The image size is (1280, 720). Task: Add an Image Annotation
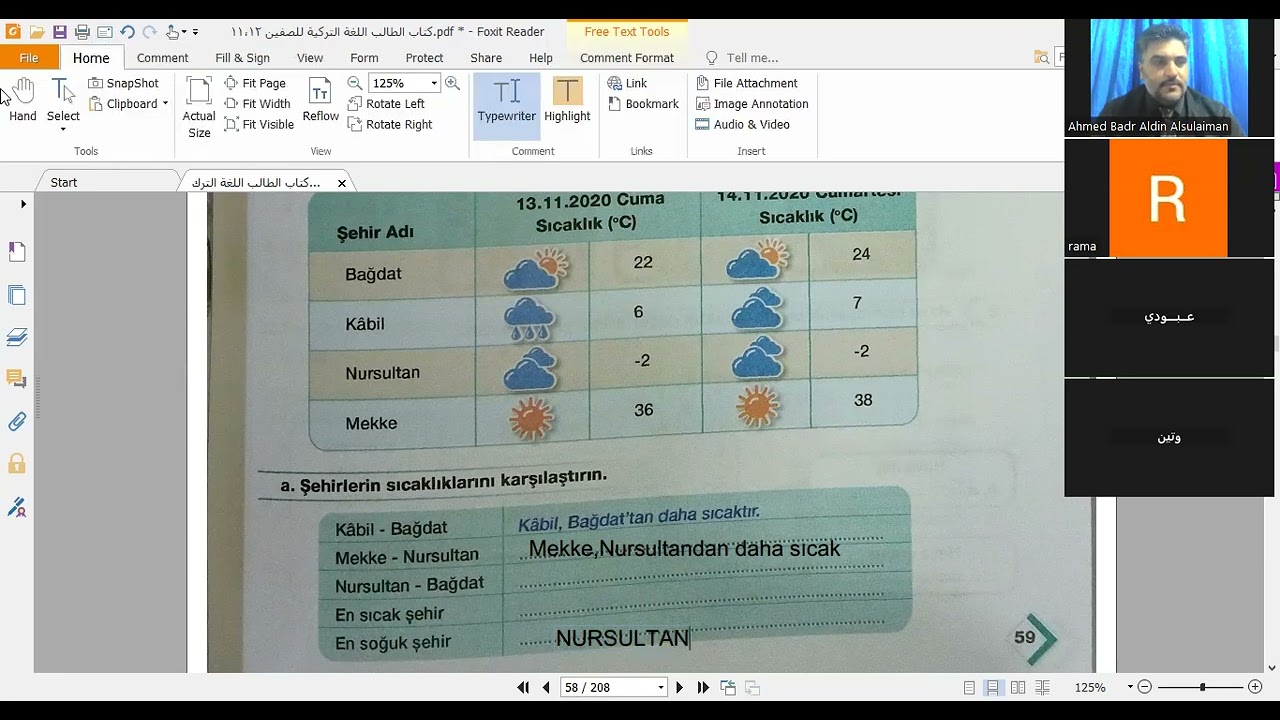click(x=751, y=104)
